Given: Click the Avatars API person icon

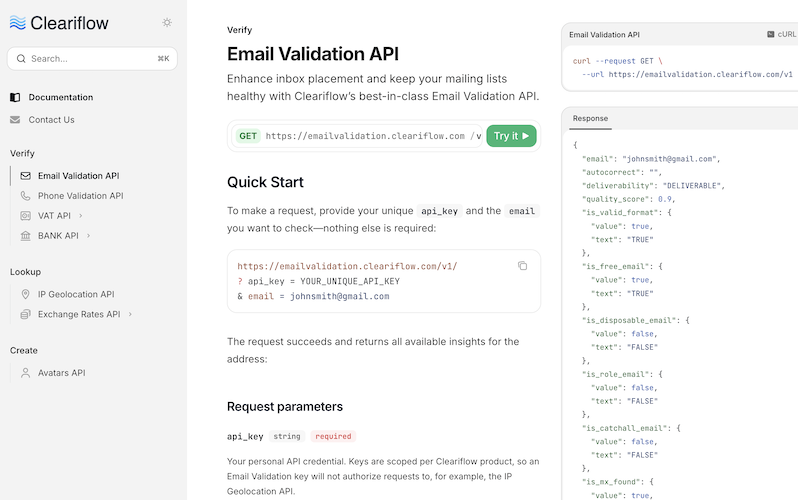Looking at the screenshot, I should point(25,373).
